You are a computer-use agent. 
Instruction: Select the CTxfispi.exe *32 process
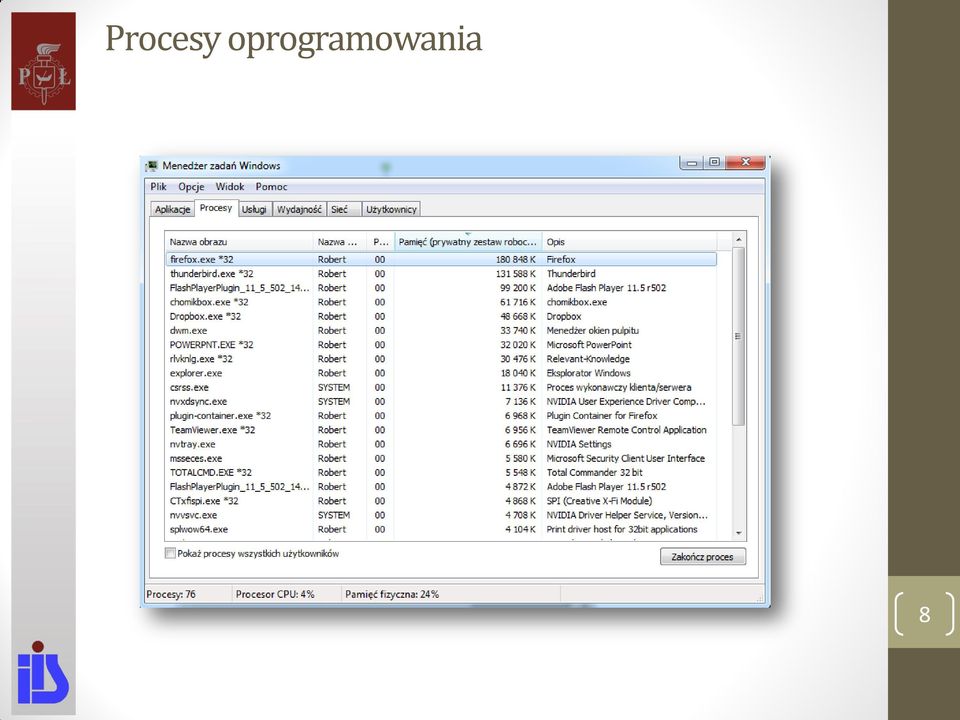click(441, 501)
